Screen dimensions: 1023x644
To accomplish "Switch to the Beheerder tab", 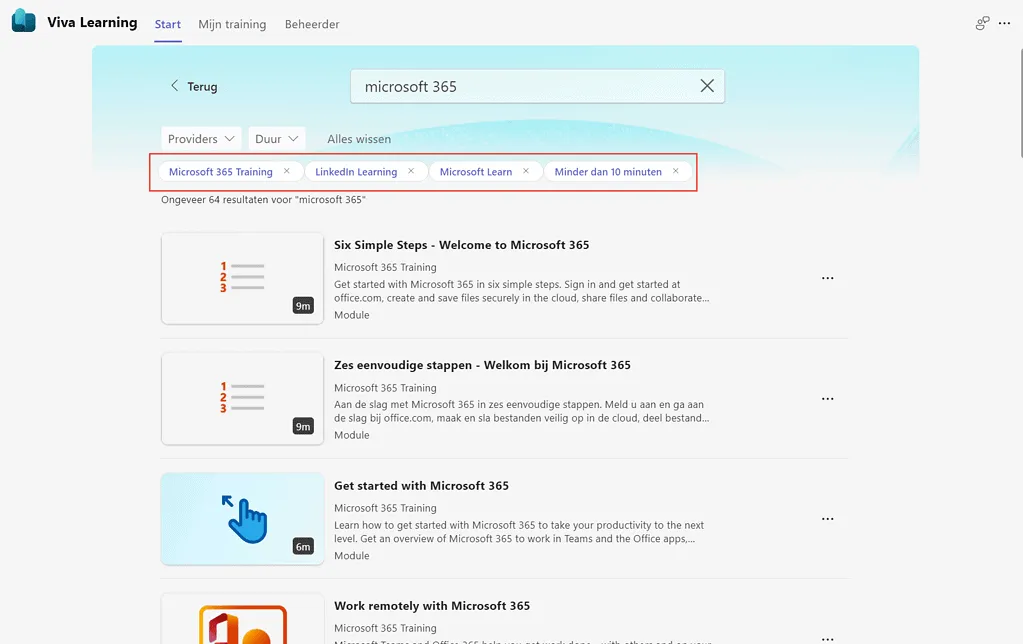I will tap(312, 24).
